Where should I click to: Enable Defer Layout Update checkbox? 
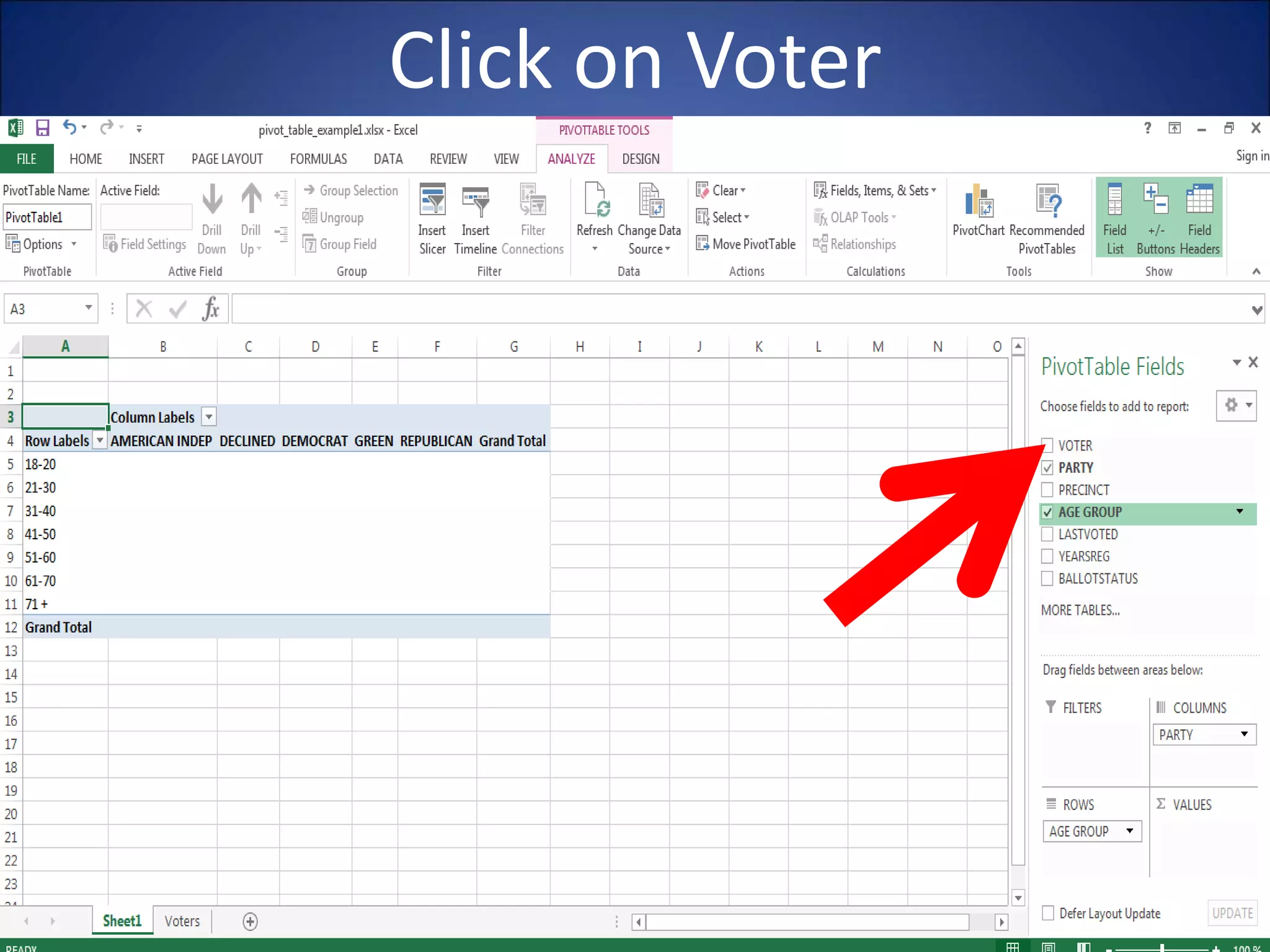[x=1048, y=913]
